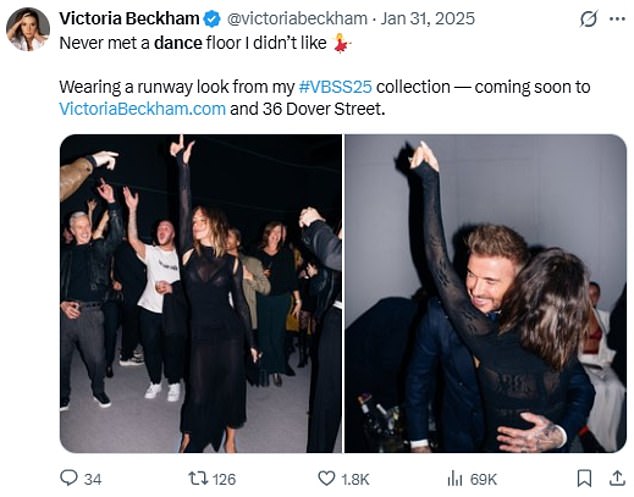Click the share upload icon
Viewport: 634px width, 497px height.
click(x=616, y=478)
